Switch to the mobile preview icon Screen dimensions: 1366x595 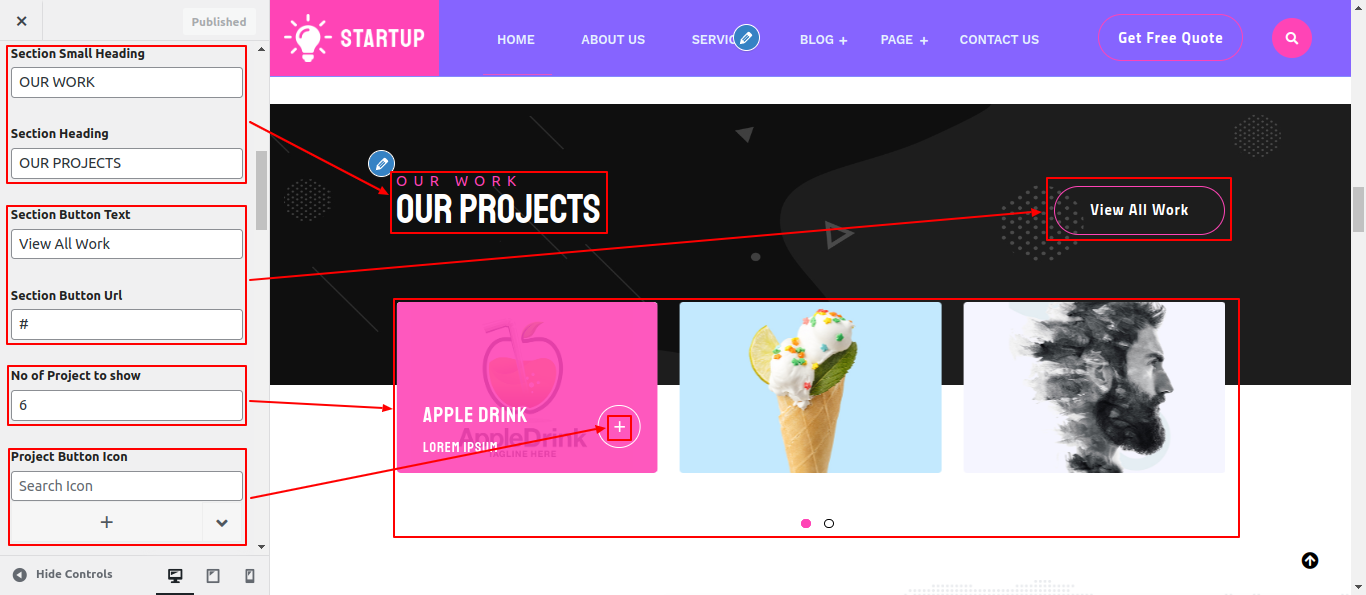pos(250,575)
